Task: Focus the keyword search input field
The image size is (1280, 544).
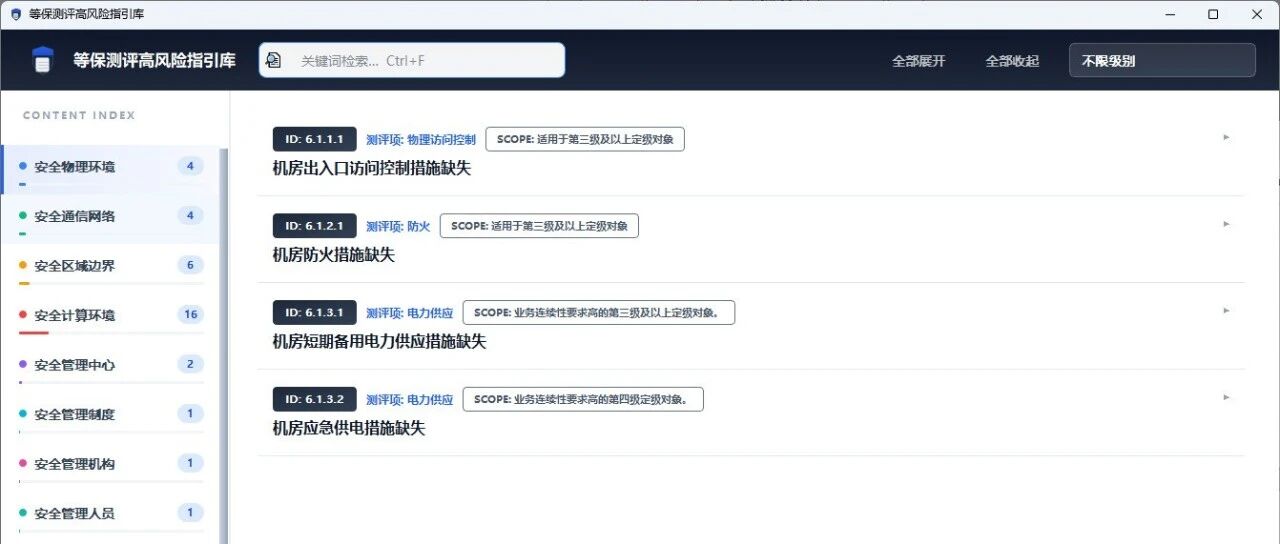Action: coord(412,60)
